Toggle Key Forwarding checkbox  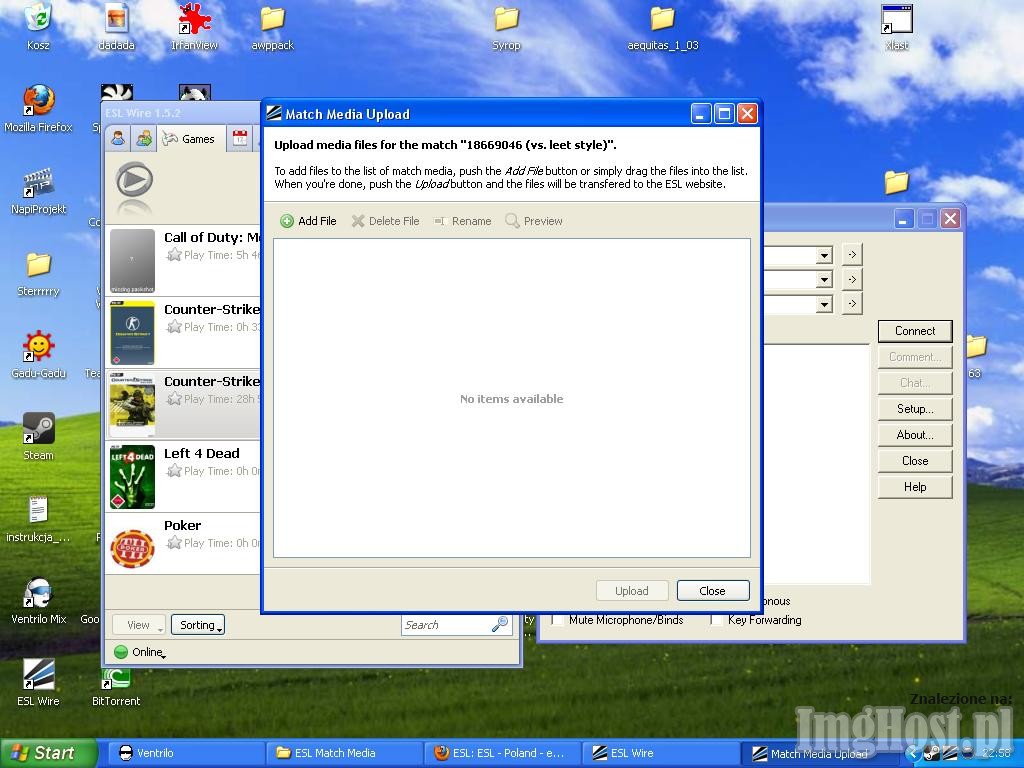coord(716,620)
